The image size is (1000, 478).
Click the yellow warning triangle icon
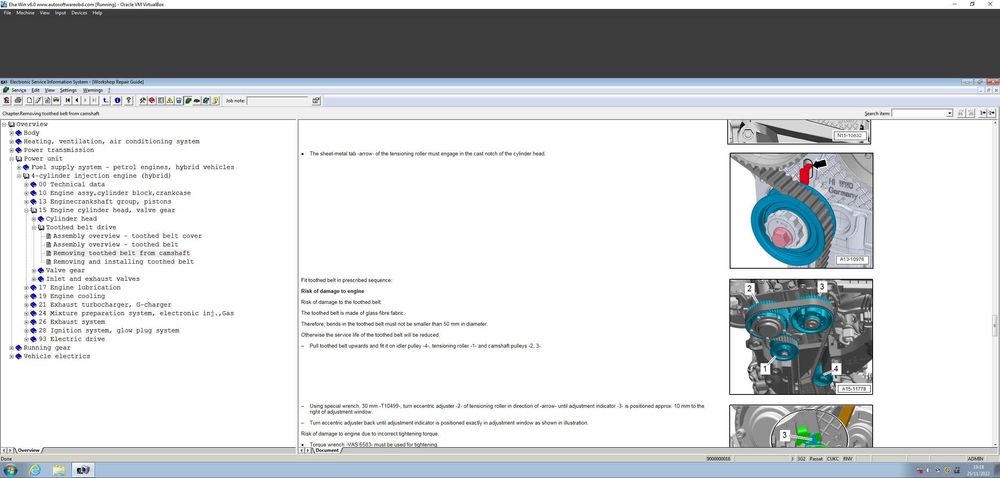170,100
